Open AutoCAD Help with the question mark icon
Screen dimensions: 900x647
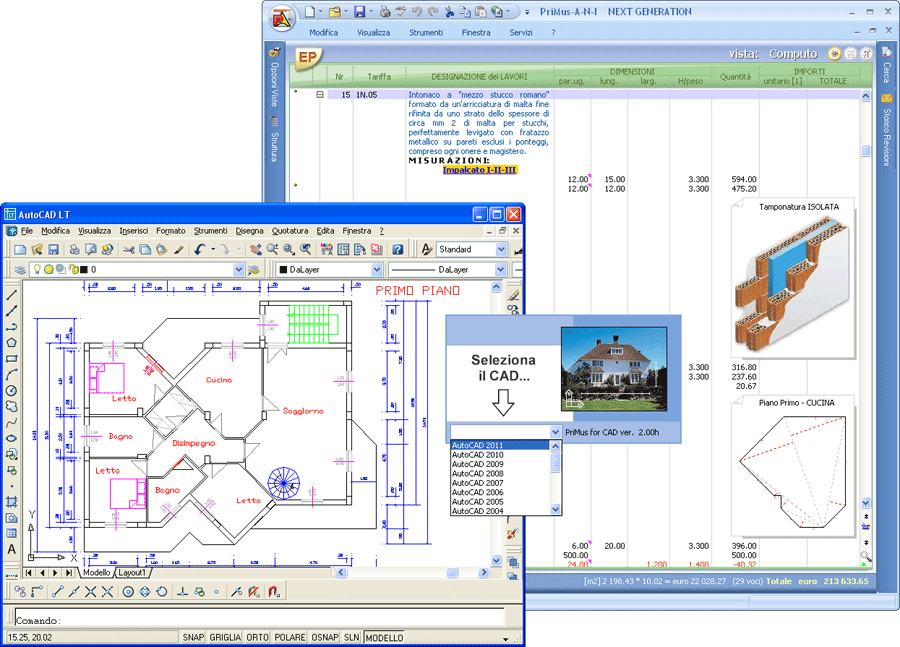(397, 249)
